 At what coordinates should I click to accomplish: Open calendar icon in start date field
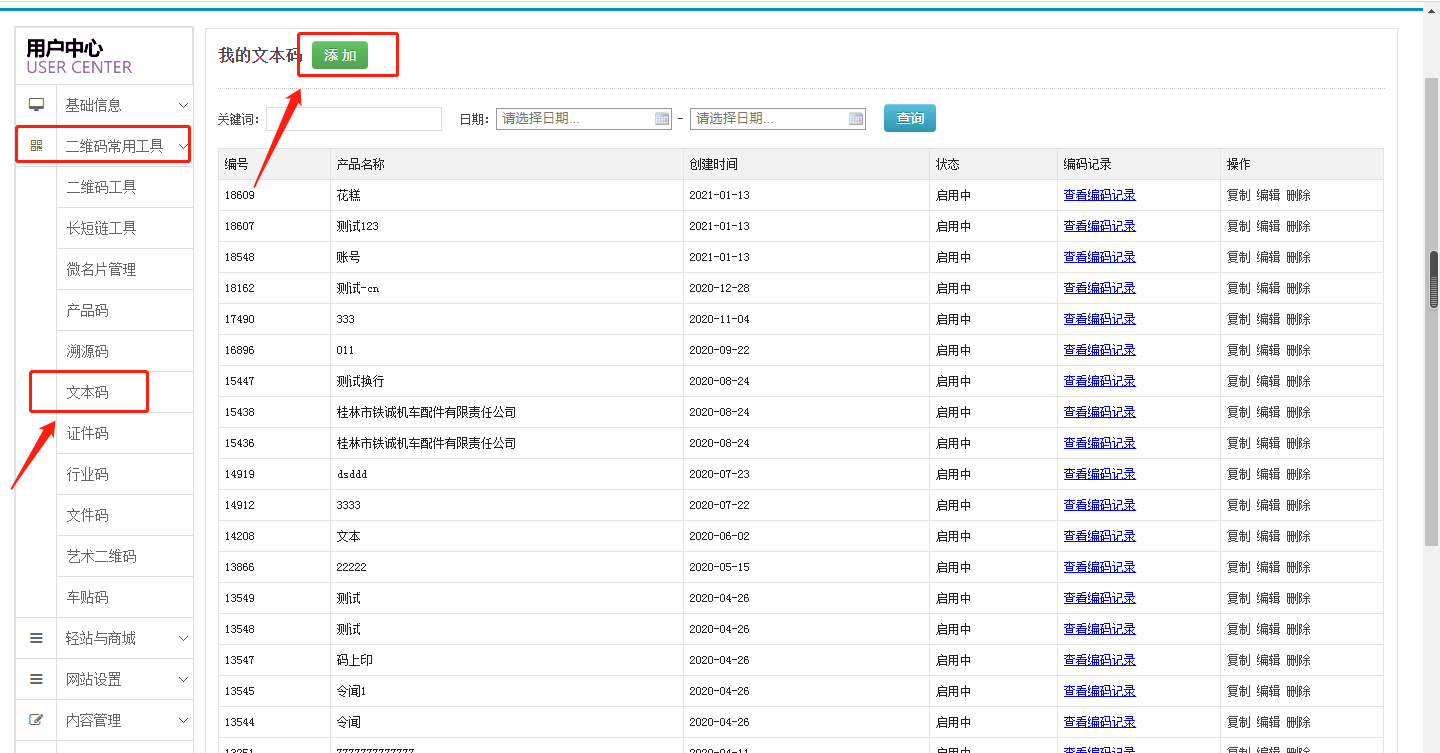pos(661,119)
